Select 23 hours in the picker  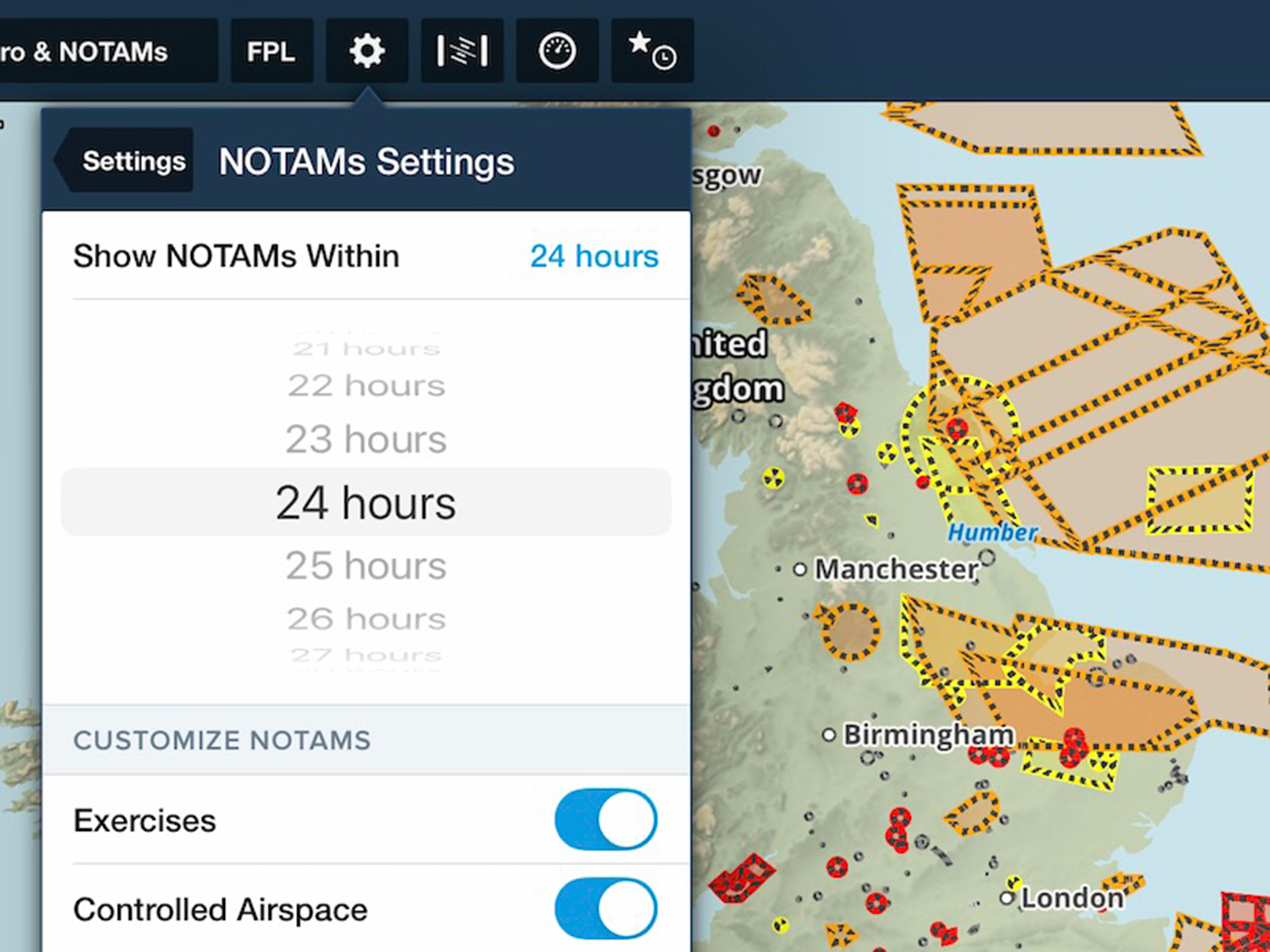pos(366,440)
